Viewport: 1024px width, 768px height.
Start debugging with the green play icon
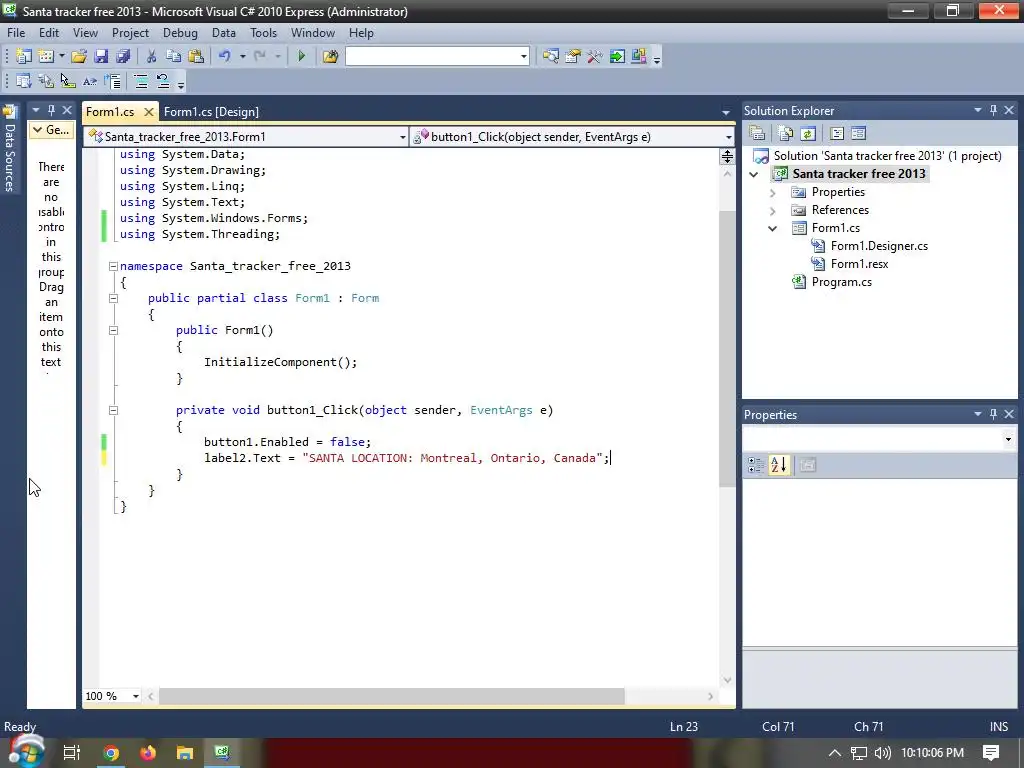coord(302,57)
